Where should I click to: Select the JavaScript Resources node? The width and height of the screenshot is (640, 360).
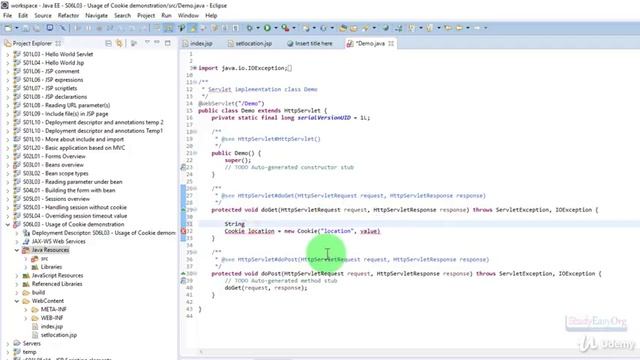point(58,276)
